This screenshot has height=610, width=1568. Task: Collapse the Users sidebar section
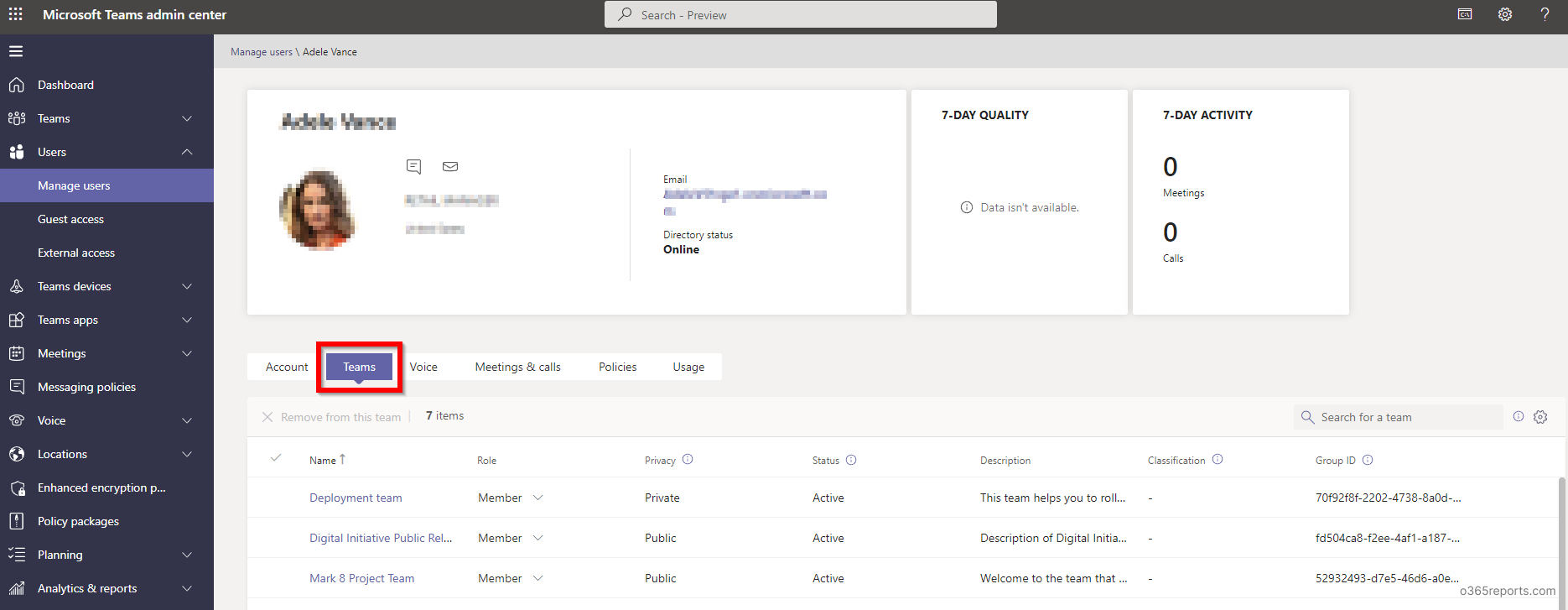[187, 152]
